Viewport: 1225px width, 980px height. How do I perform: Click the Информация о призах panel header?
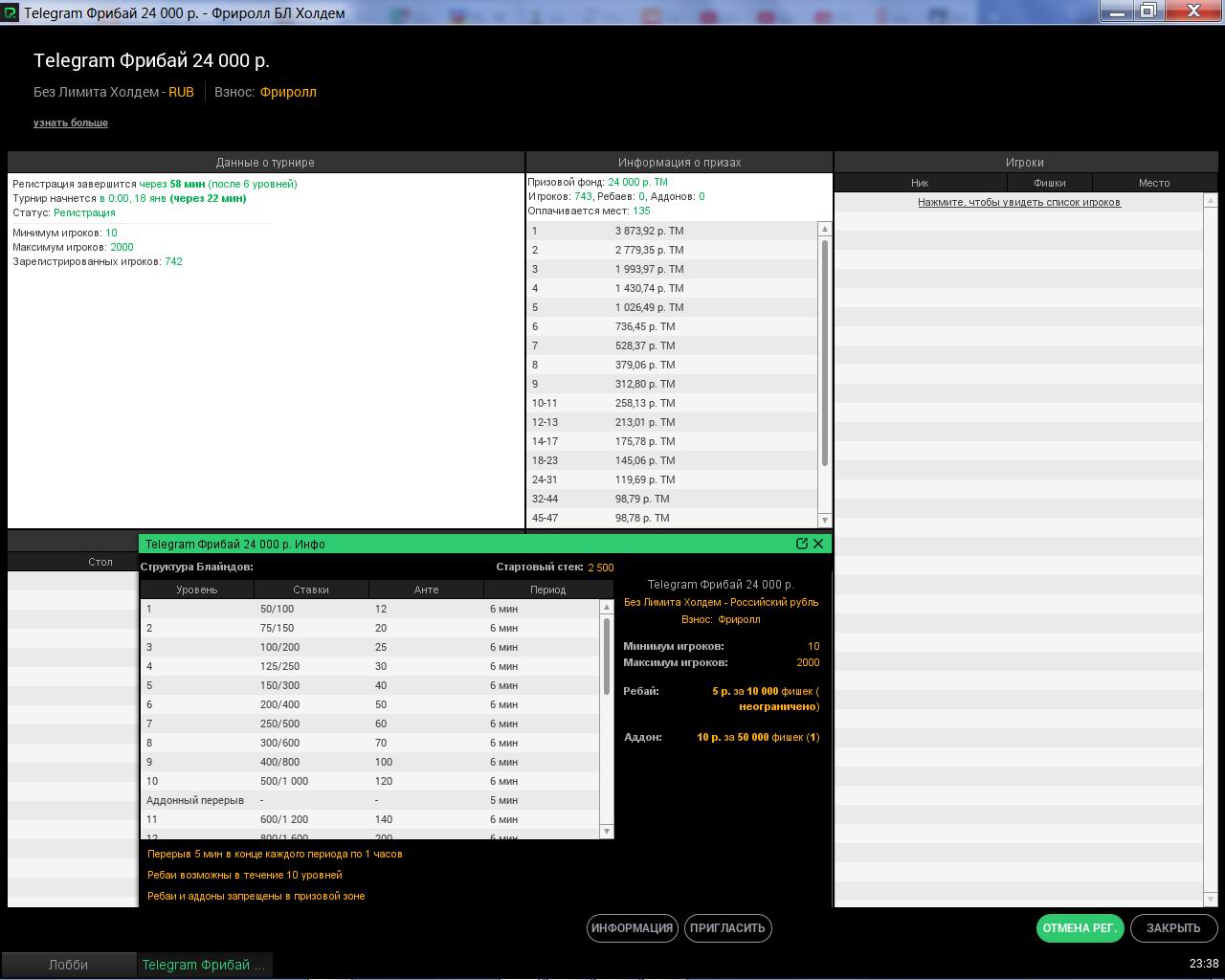point(679,163)
